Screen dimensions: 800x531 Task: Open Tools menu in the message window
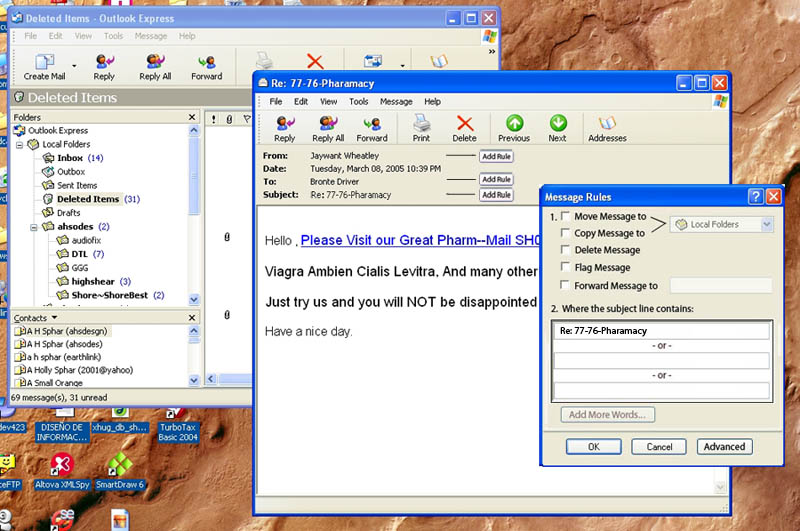coord(359,102)
